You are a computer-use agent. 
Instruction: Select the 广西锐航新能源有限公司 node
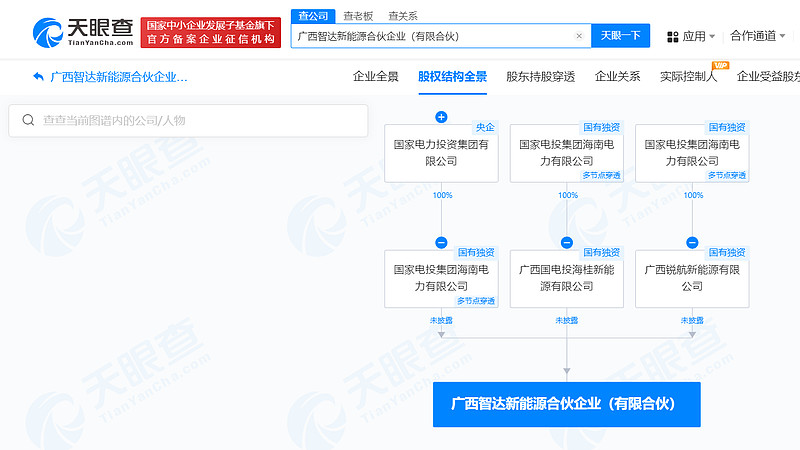692,278
